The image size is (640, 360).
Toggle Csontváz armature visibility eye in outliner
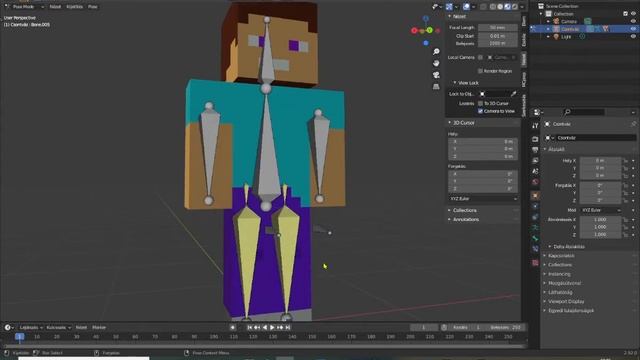click(x=633, y=29)
